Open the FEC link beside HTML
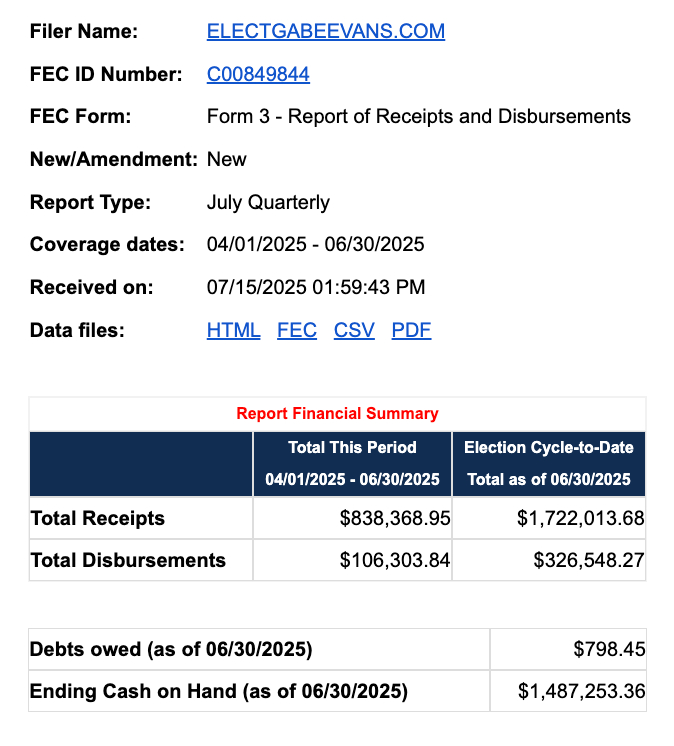 tap(297, 330)
